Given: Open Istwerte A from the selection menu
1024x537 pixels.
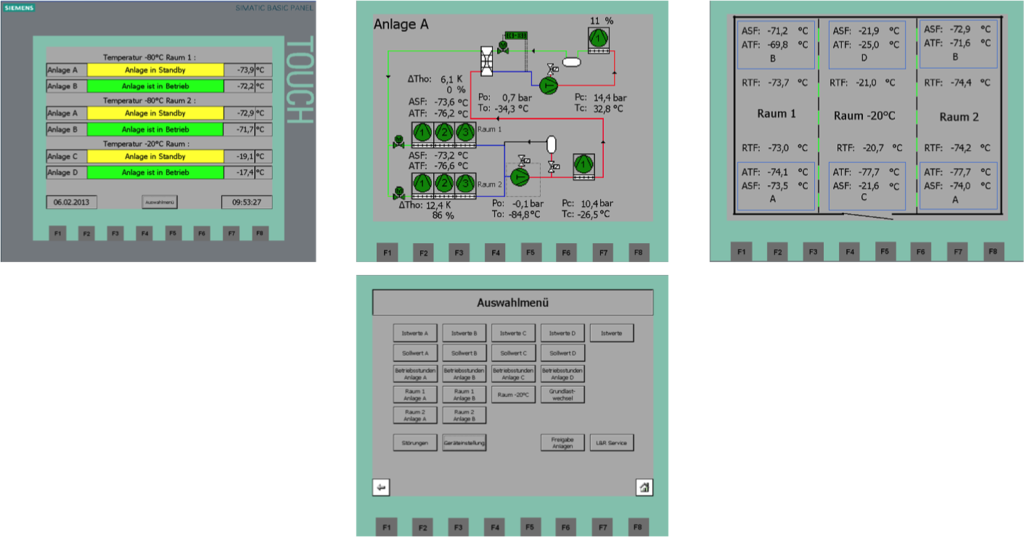Looking at the screenshot, I should click(x=414, y=333).
